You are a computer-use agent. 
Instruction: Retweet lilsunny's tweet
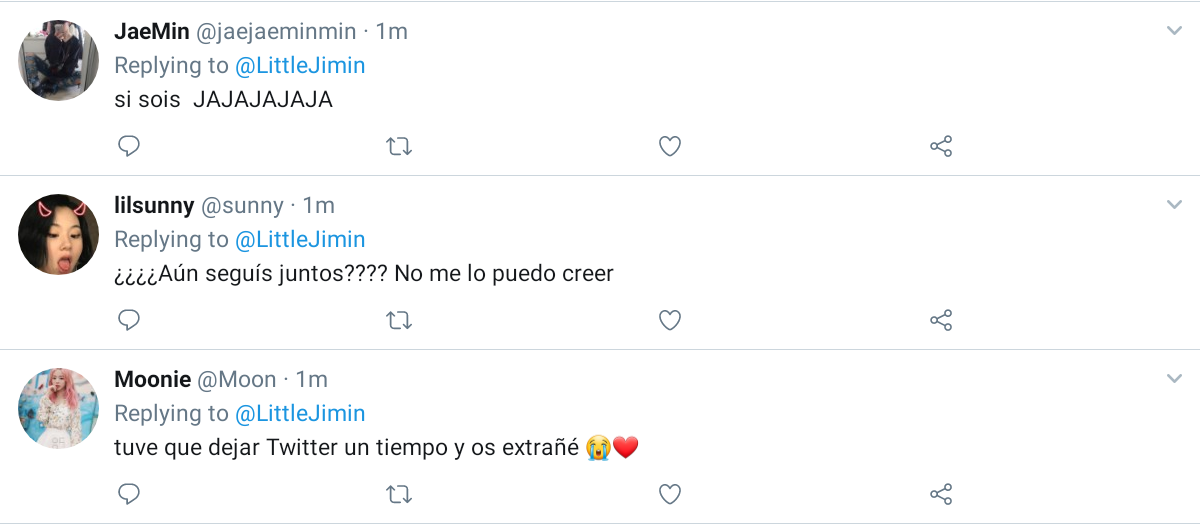[399, 321]
